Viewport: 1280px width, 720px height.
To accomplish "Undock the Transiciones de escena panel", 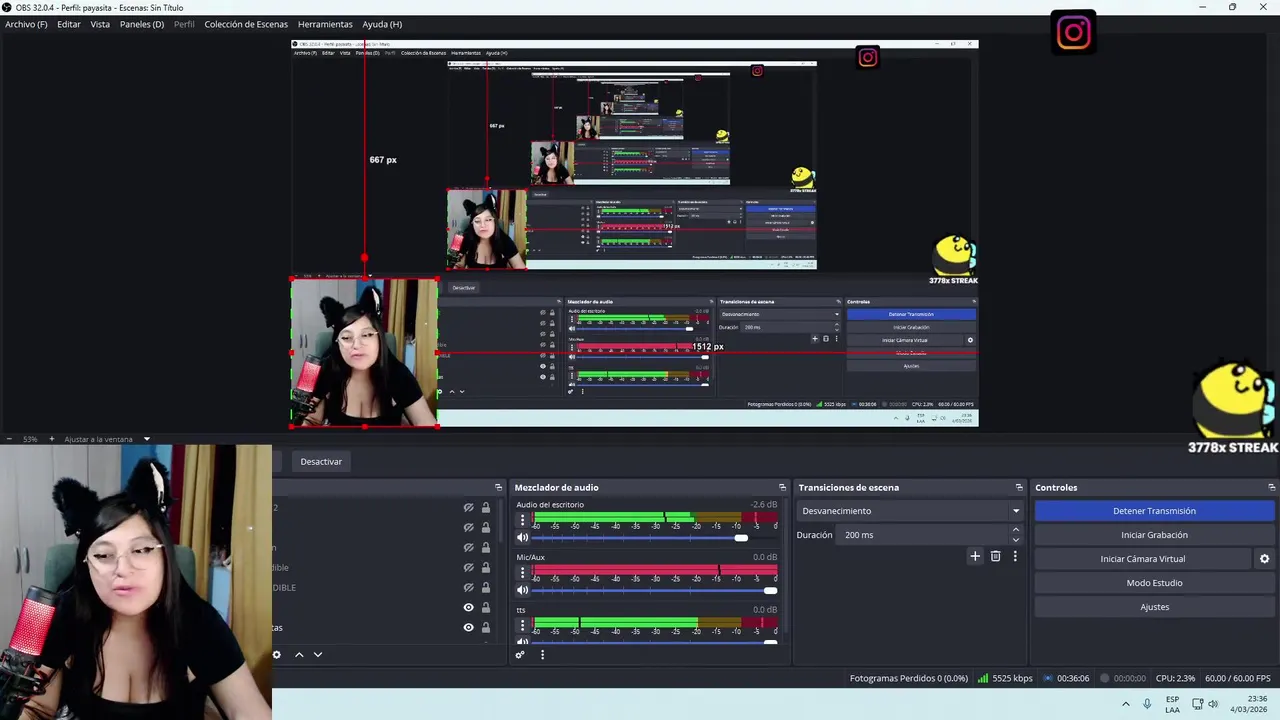I will pyautogui.click(x=1019, y=487).
